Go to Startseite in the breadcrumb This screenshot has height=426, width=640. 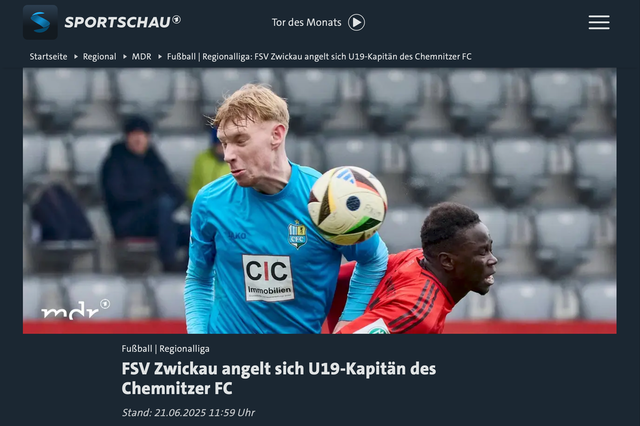(48, 57)
